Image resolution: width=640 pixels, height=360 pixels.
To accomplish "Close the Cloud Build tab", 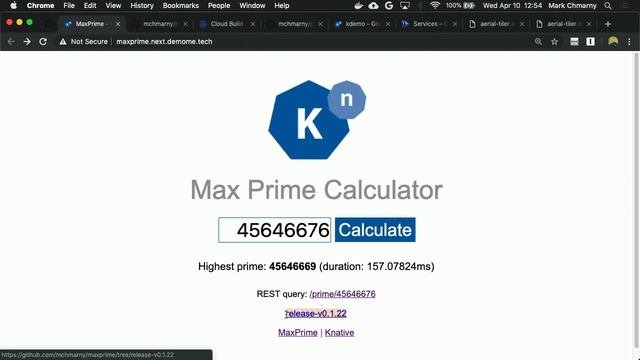I will (253, 24).
